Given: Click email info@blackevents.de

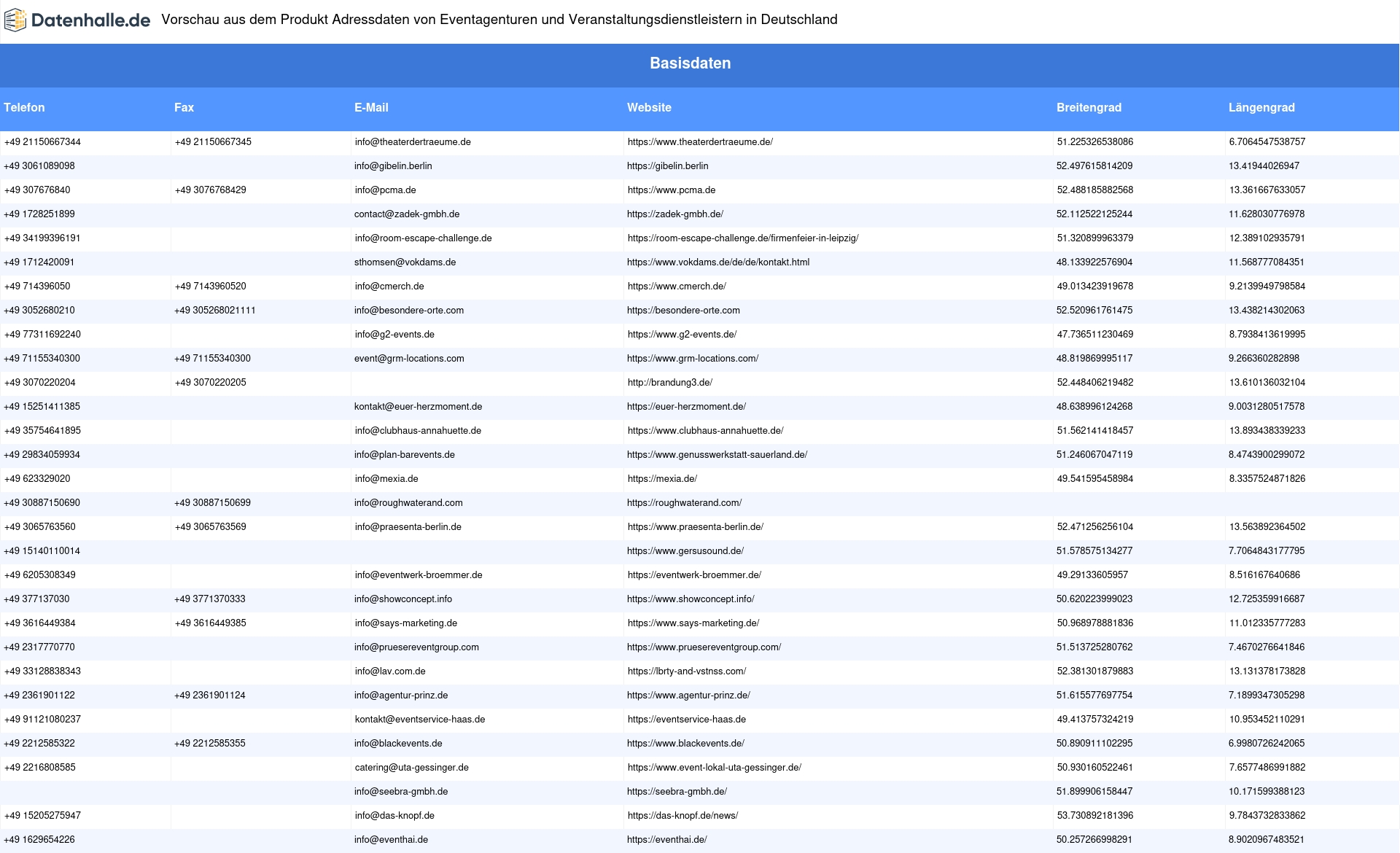Looking at the screenshot, I should coord(398,744).
